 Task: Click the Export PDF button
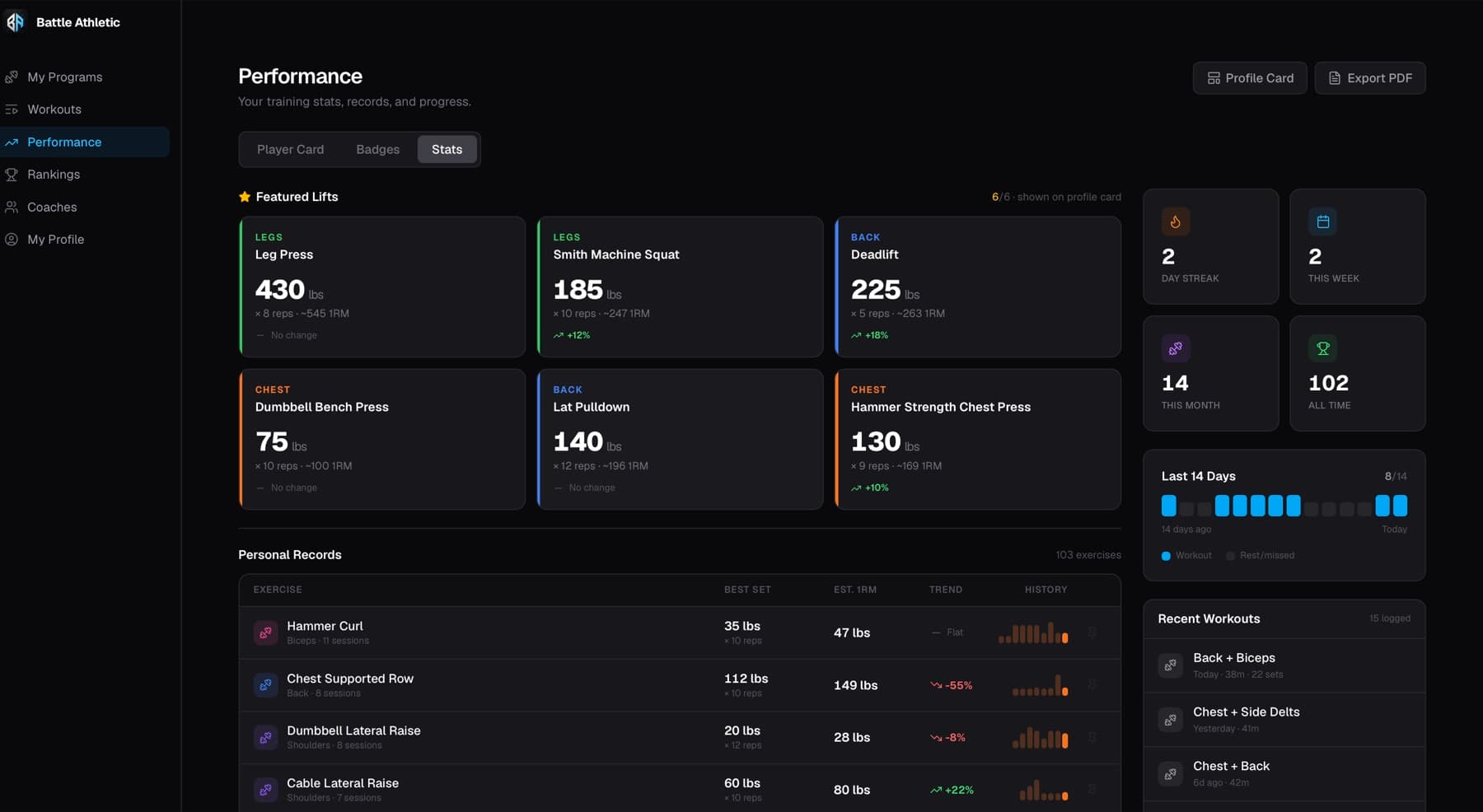[x=1369, y=78]
